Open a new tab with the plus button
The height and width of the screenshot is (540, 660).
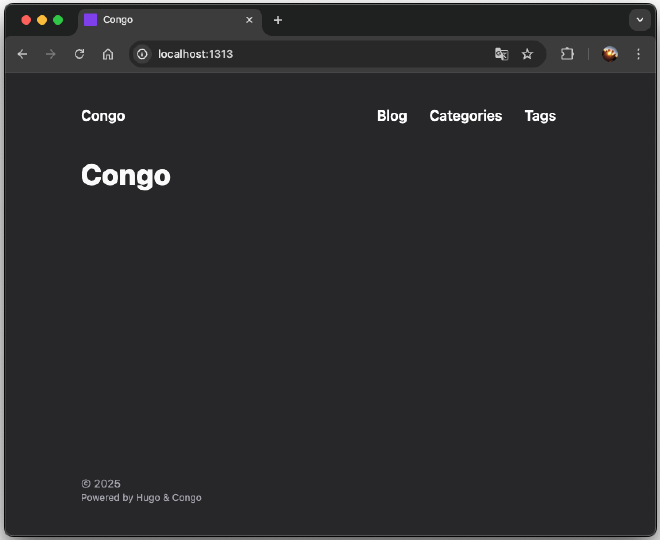(278, 20)
